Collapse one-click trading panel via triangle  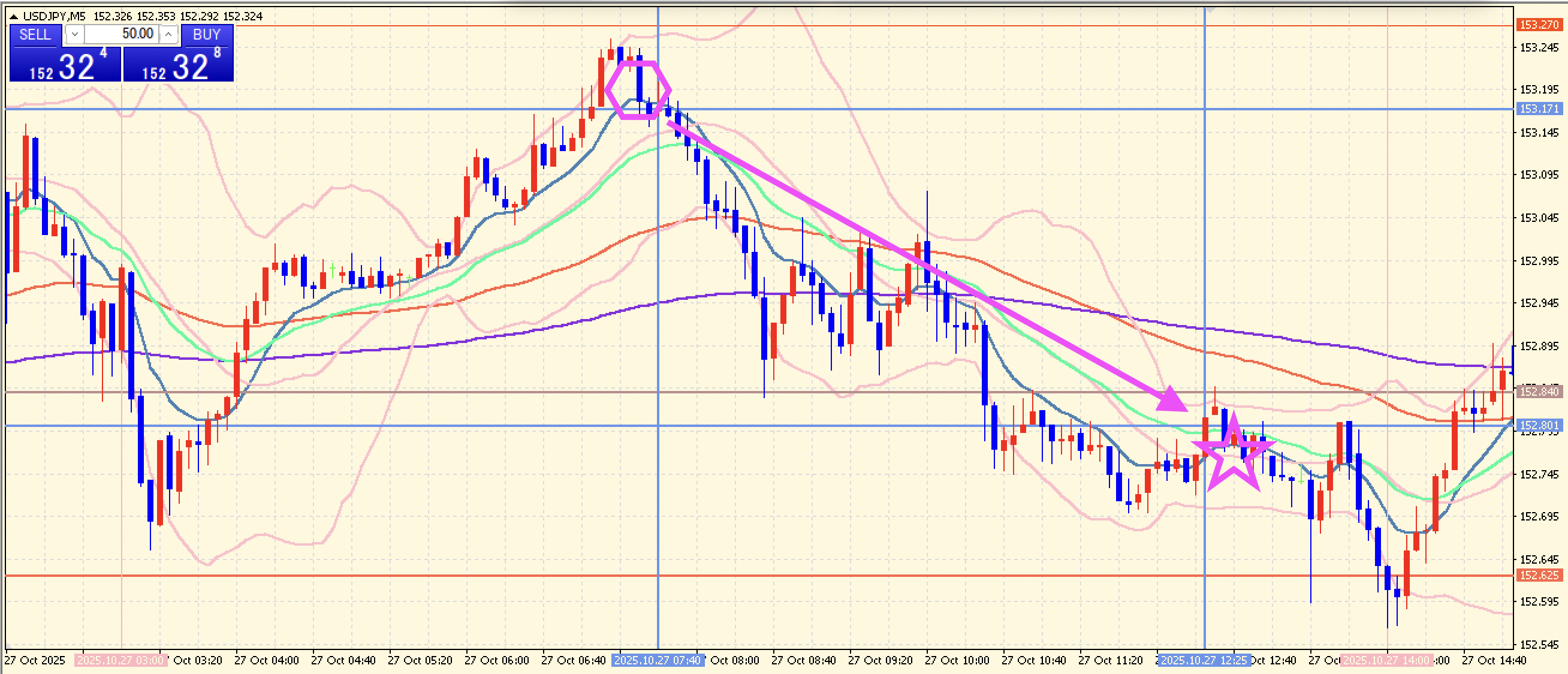click(x=13, y=16)
